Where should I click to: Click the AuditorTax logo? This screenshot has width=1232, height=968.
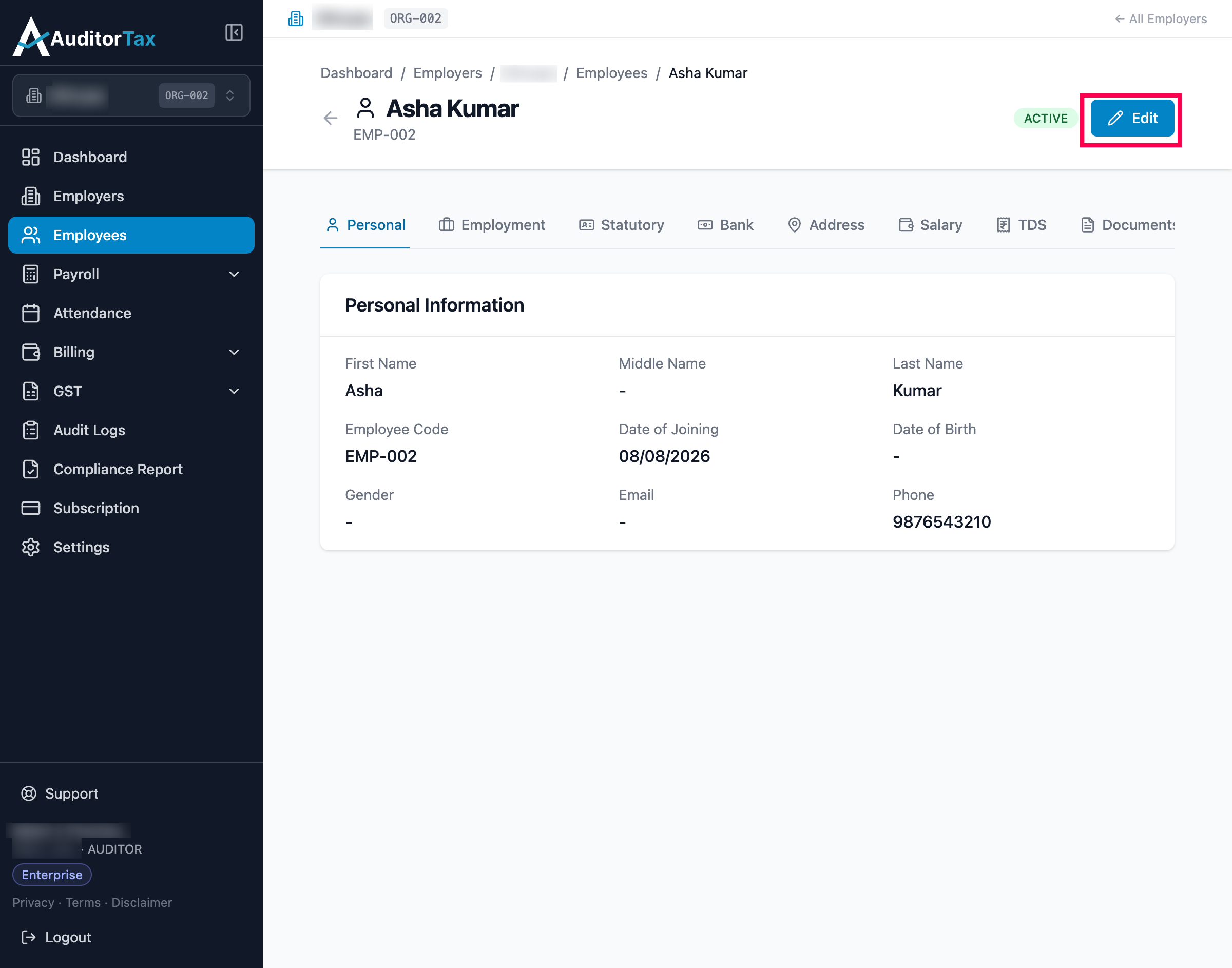pyautogui.click(x=84, y=37)
